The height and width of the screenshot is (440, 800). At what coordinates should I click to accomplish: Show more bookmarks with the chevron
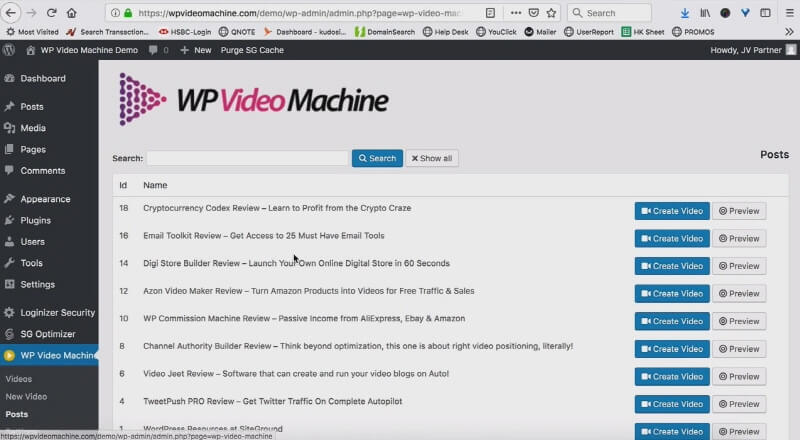pyautogui.click(x=789, y=32)
